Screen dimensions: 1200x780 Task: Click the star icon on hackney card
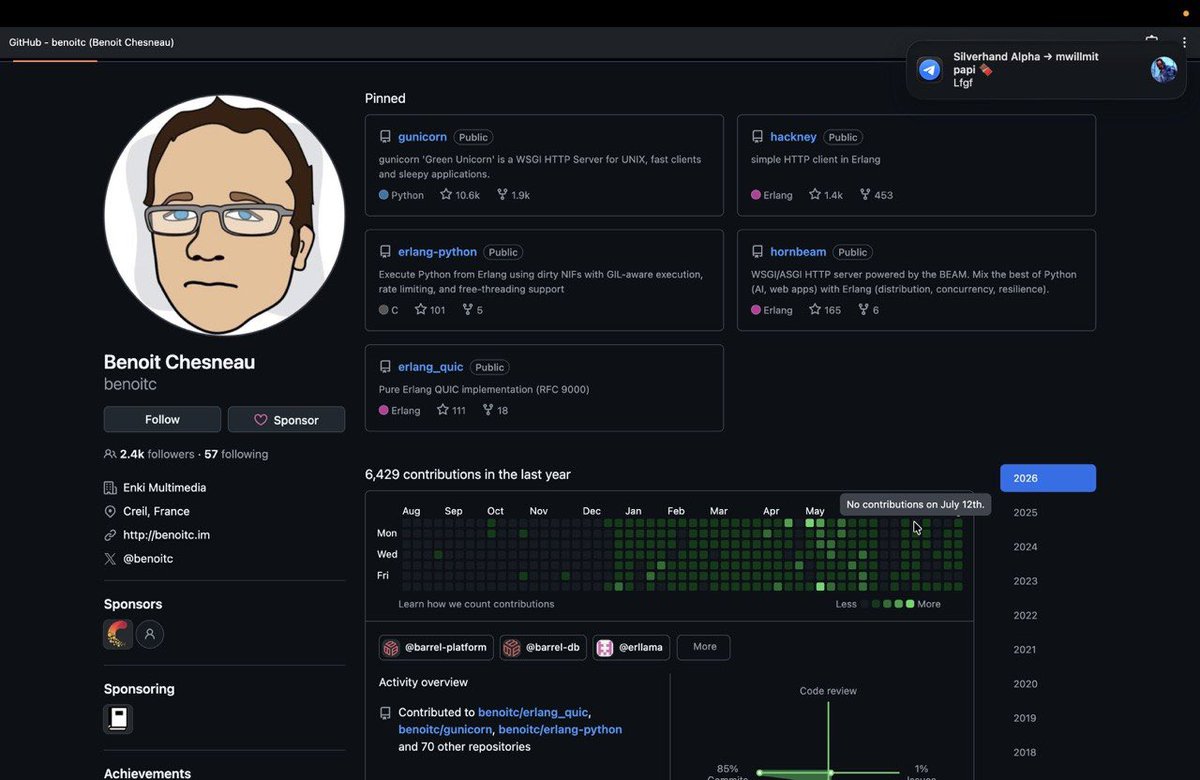pos(814,195)
